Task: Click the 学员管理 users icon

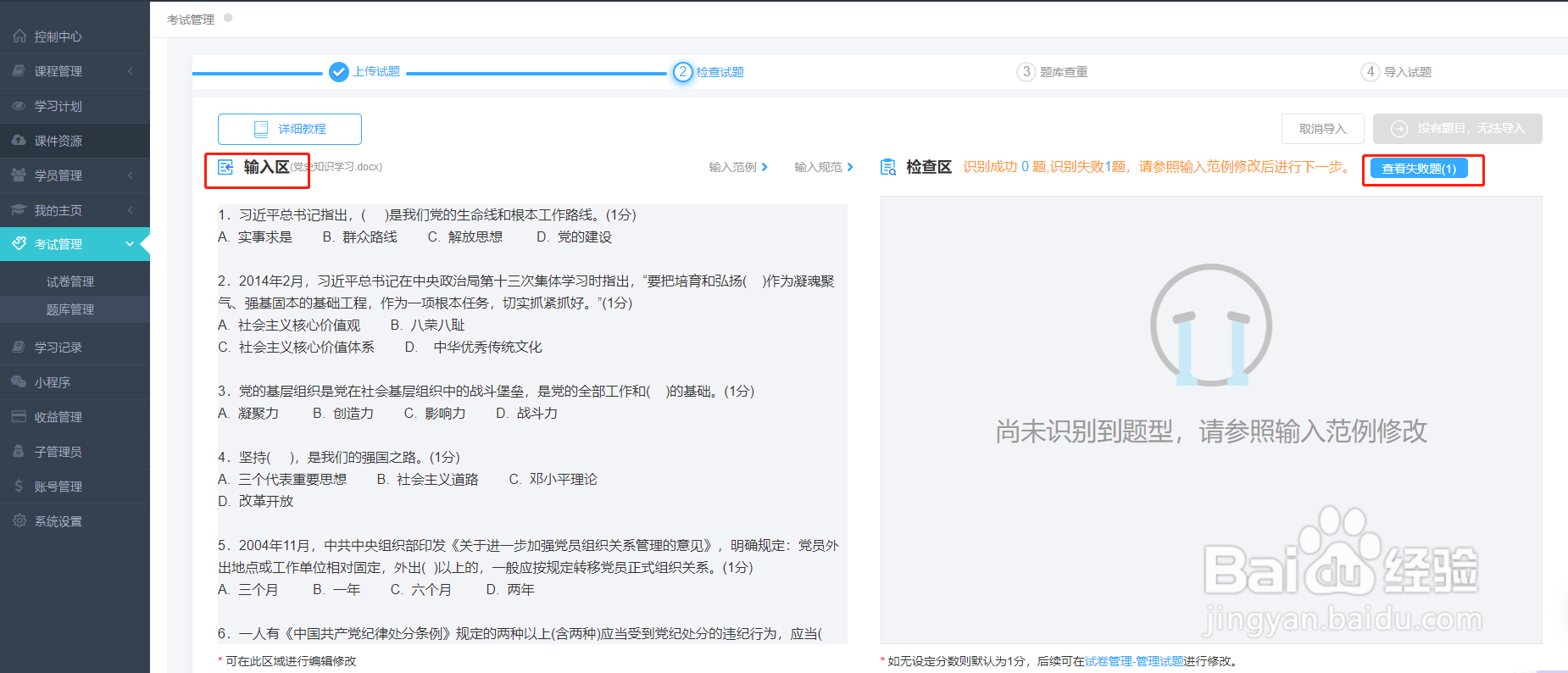Action: [19, 175]
